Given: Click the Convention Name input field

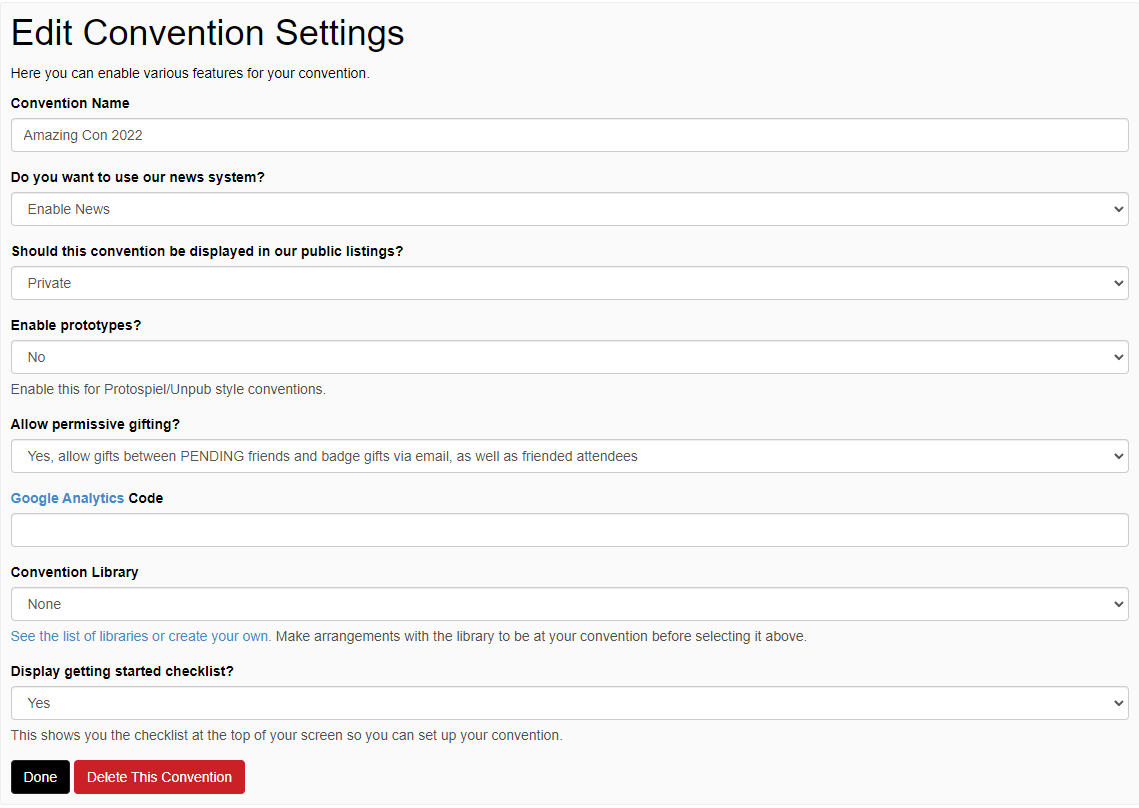Looking at the screenshot, I should (570, 135).
